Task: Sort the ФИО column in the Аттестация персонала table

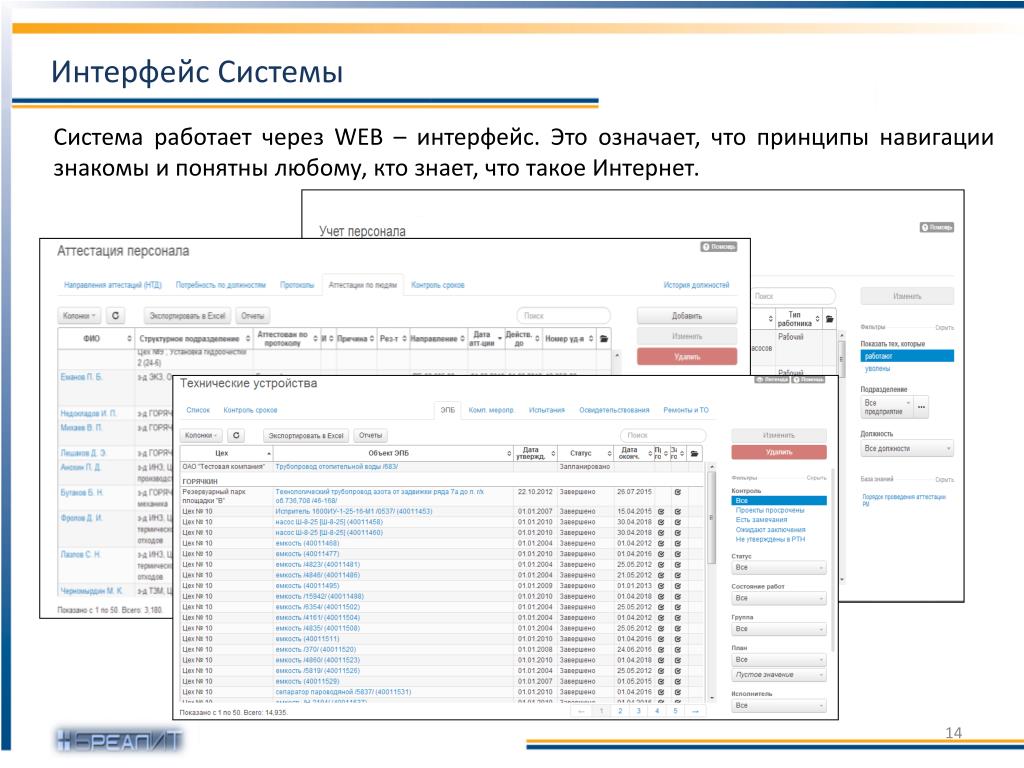Action: click(129, 338)
